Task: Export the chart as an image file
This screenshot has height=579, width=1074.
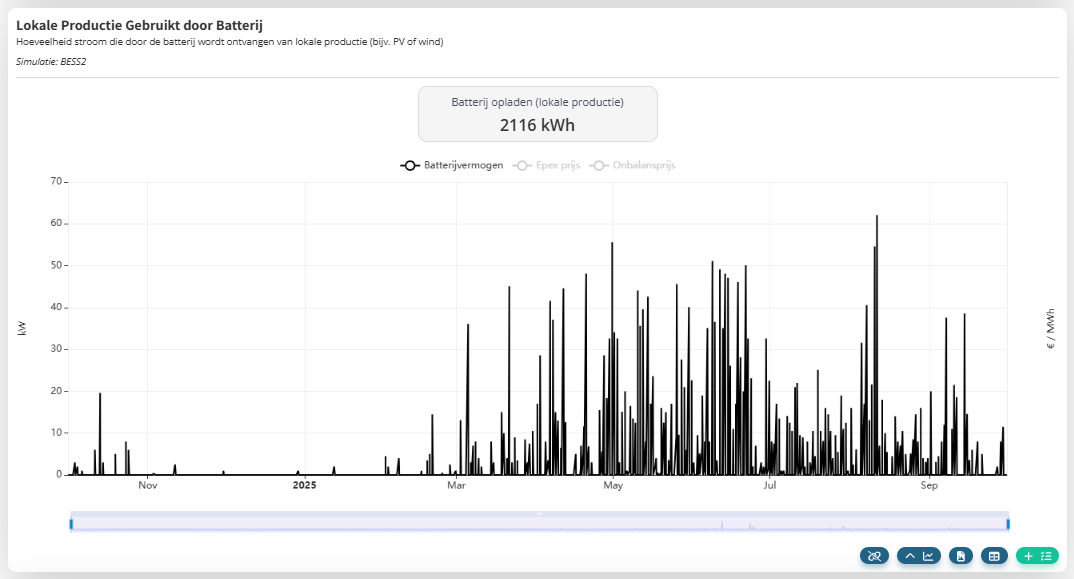Action: pos(960,556)
